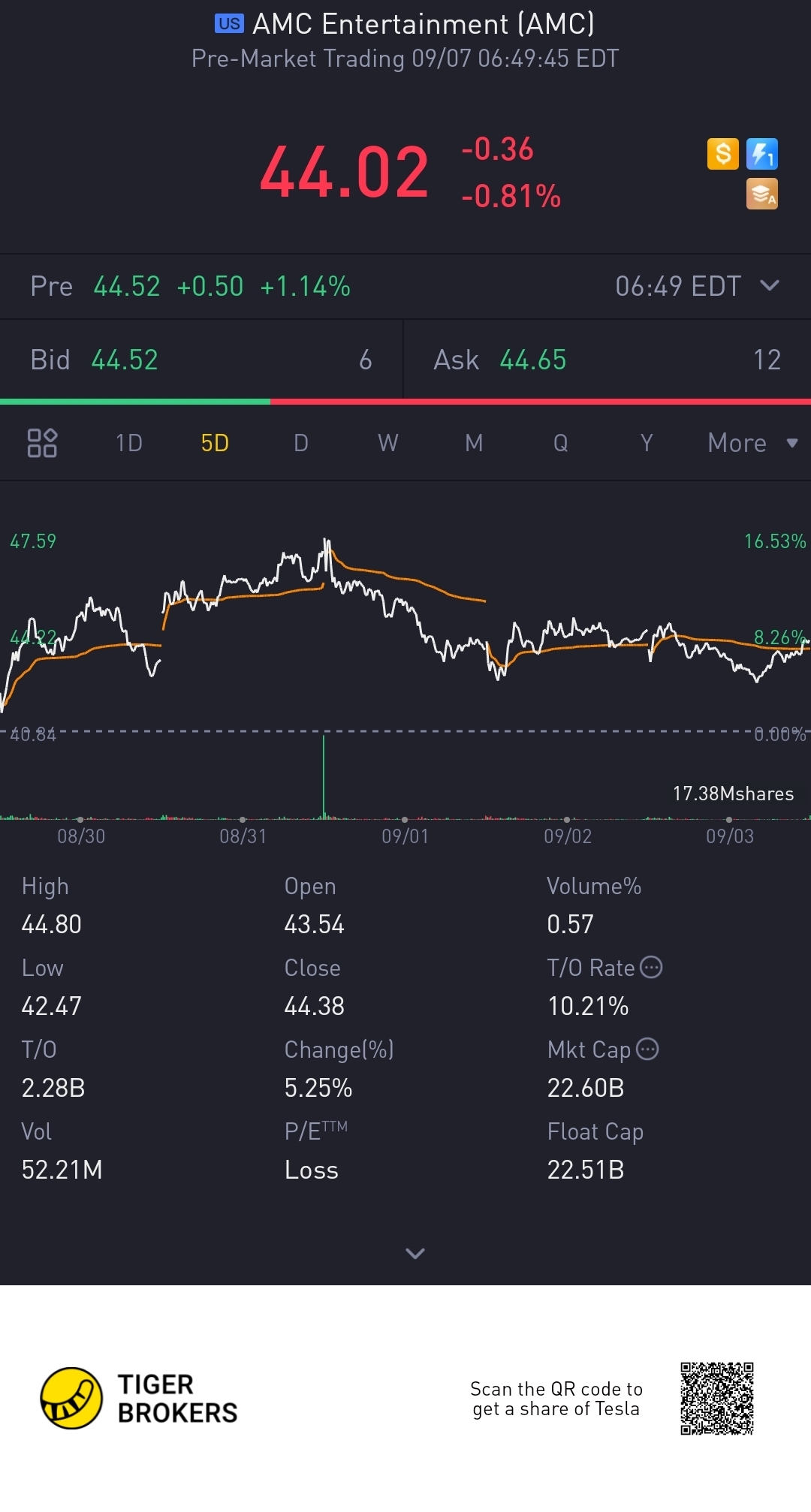Tap the High value 44.80

pos(52,924)
